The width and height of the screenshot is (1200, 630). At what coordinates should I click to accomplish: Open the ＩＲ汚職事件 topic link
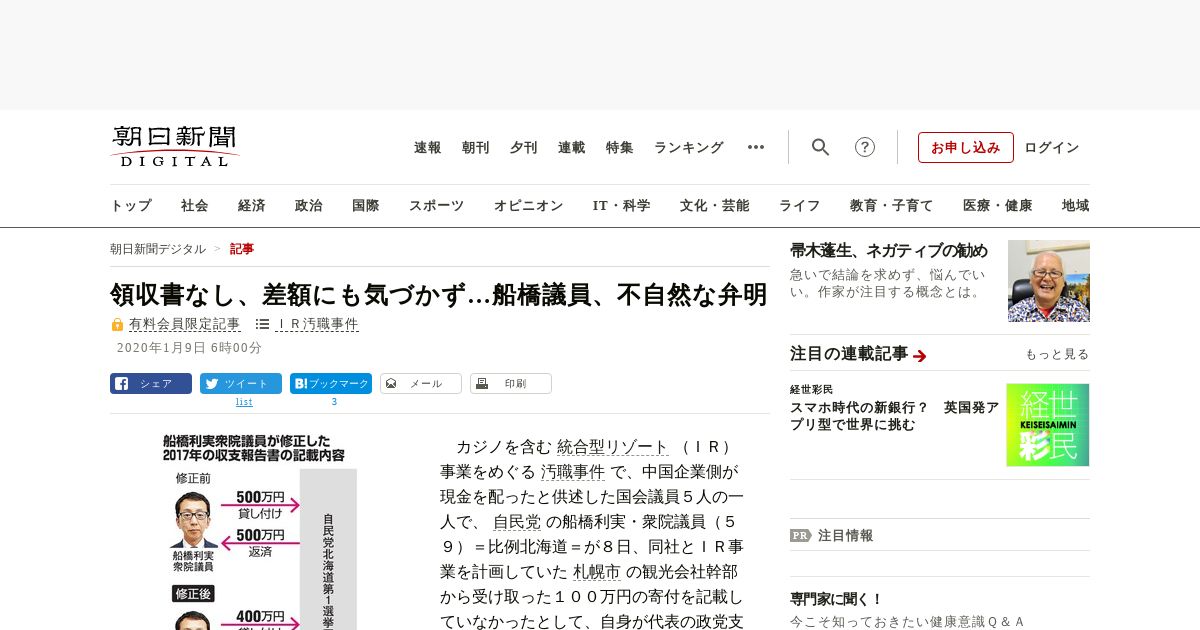pyautogui.click(x=317, y=324)
